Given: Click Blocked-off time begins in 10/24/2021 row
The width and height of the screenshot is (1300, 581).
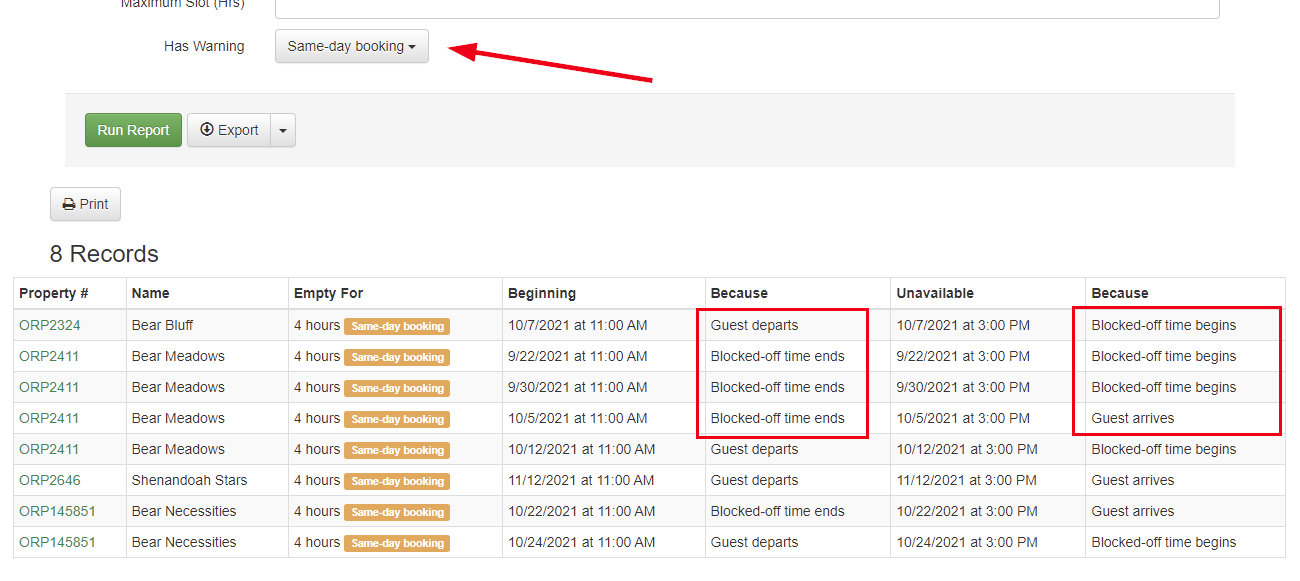Looking at the screenshot, I should point(1164,542).
